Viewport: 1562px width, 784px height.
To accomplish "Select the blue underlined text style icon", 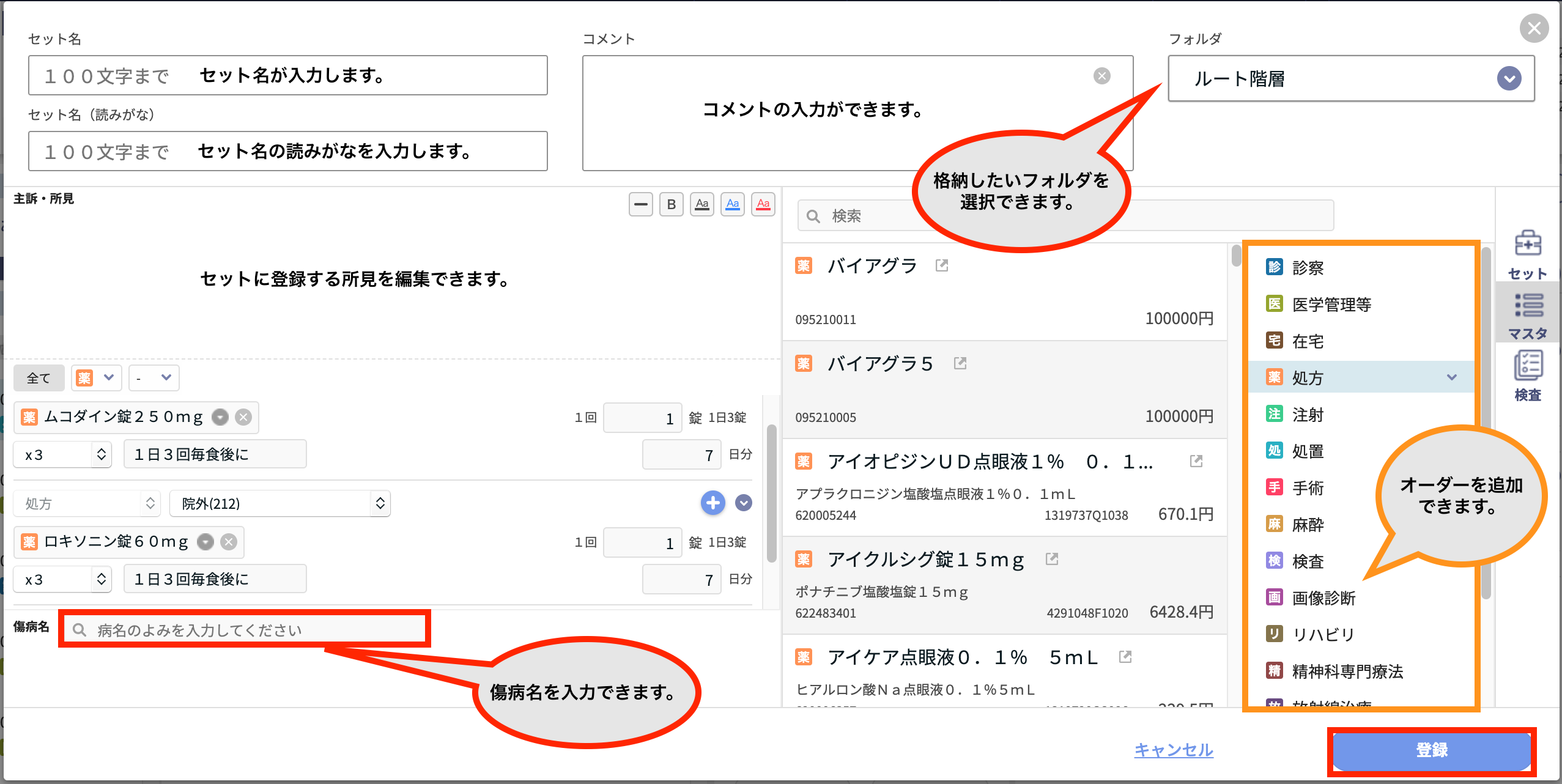I will coord(732,204).
